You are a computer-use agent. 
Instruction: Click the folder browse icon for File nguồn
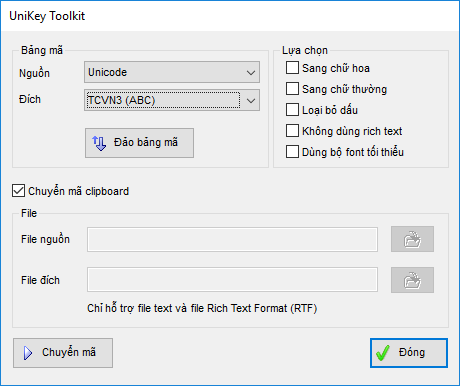click(412, 239)
